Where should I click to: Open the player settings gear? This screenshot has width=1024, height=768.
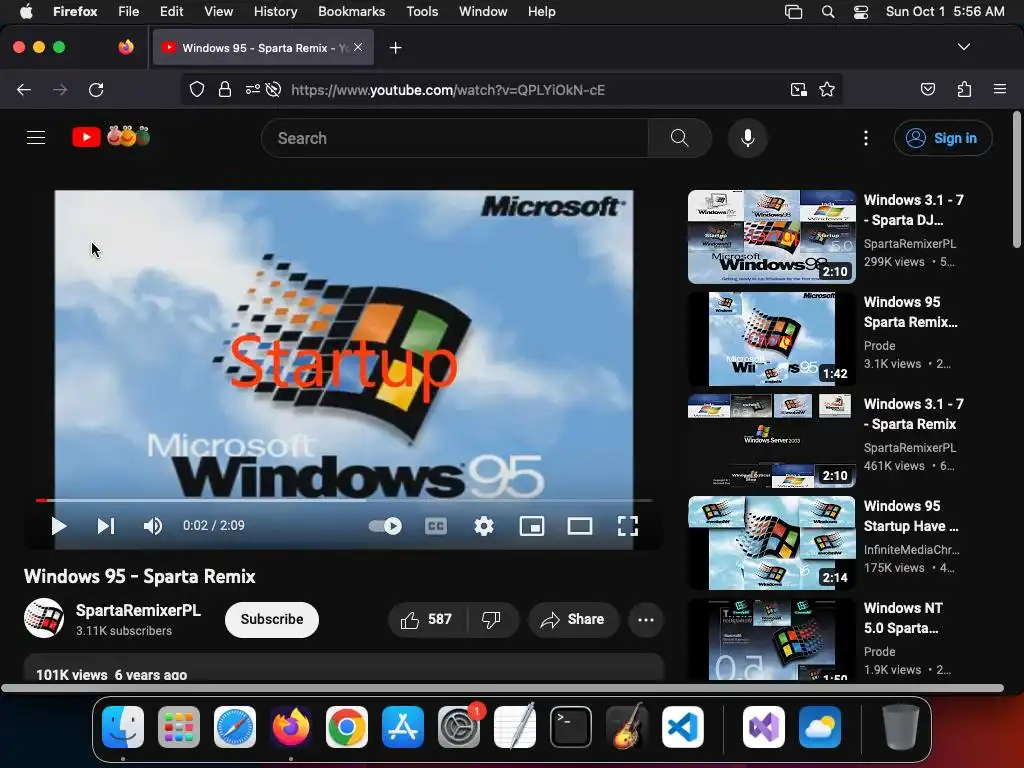(x=484, y=526)
